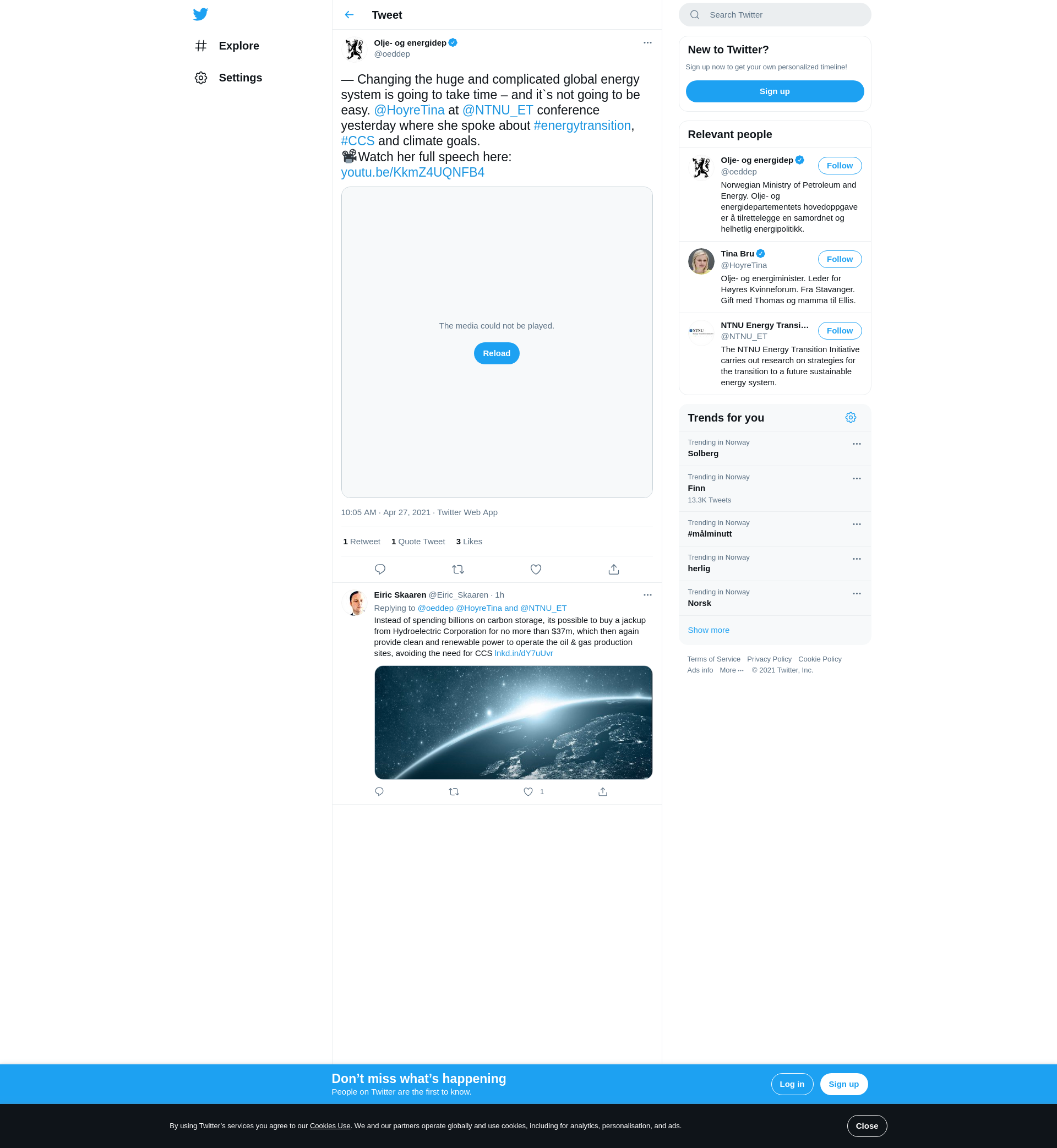Open #CCS hashtag
Image resolution: width=1057 pixels, height=1148 pixels.
point(357,141)
